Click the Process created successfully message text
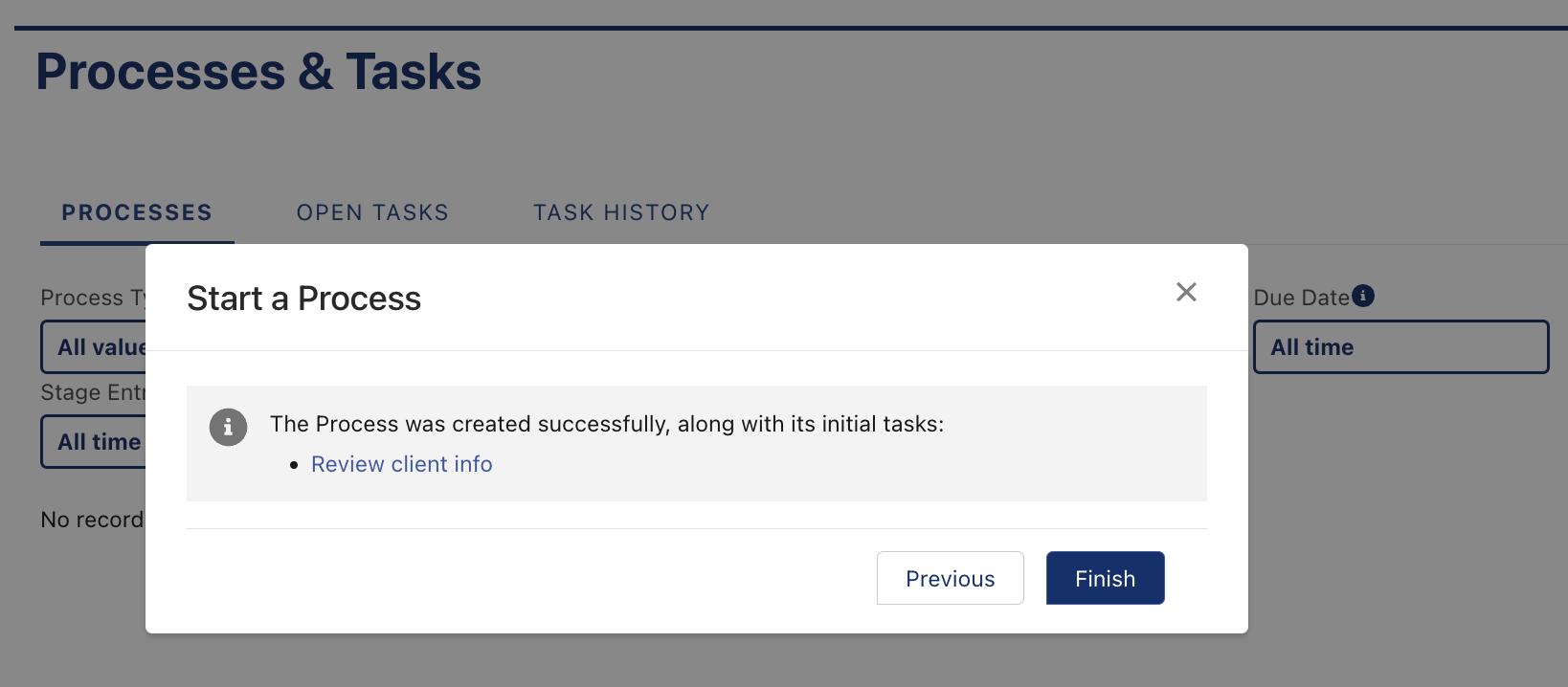Viewport: 1568px width, 687px height. pyautogui.click(x=607, y=424)
